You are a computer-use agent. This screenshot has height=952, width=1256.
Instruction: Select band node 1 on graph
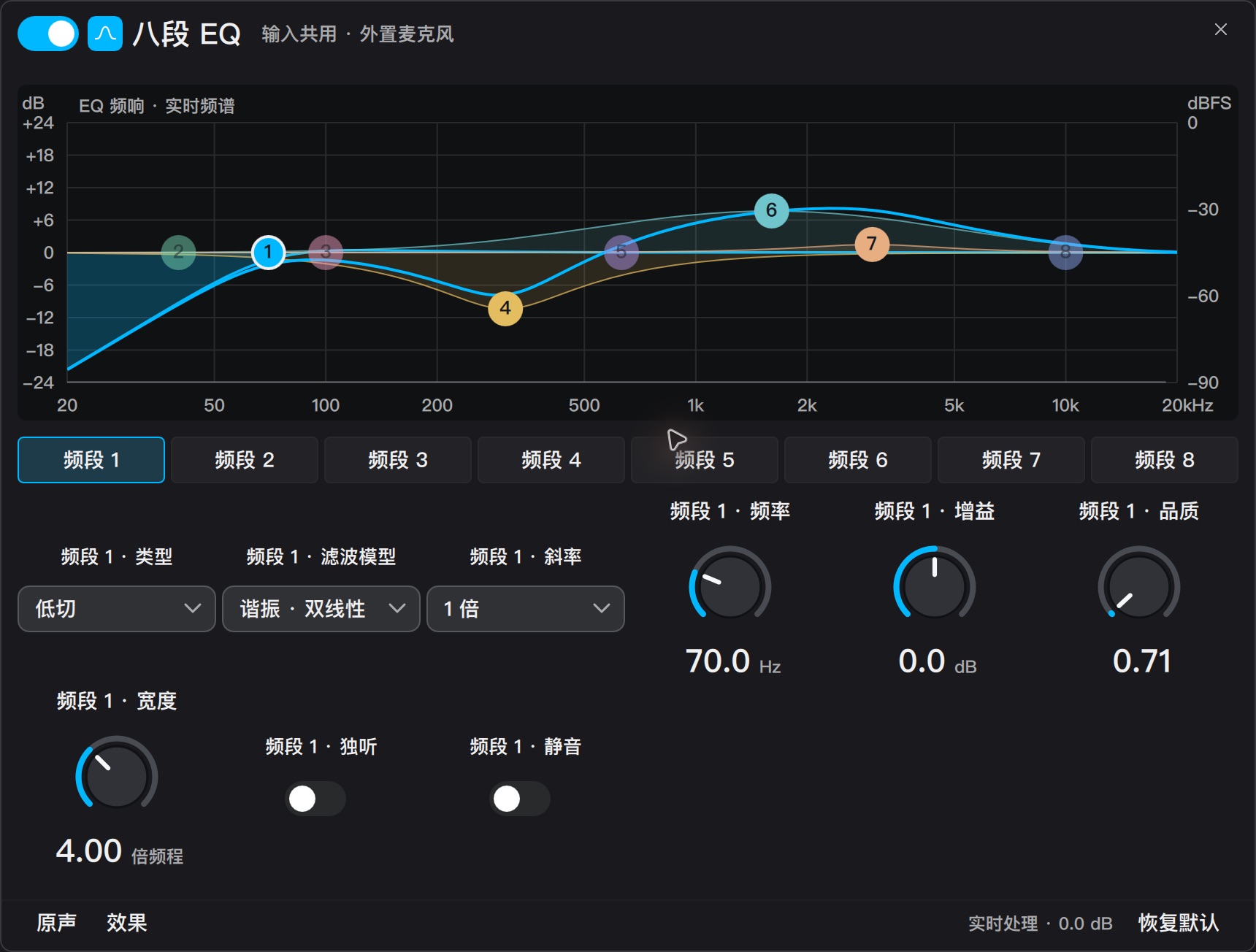tap(268, 253)
